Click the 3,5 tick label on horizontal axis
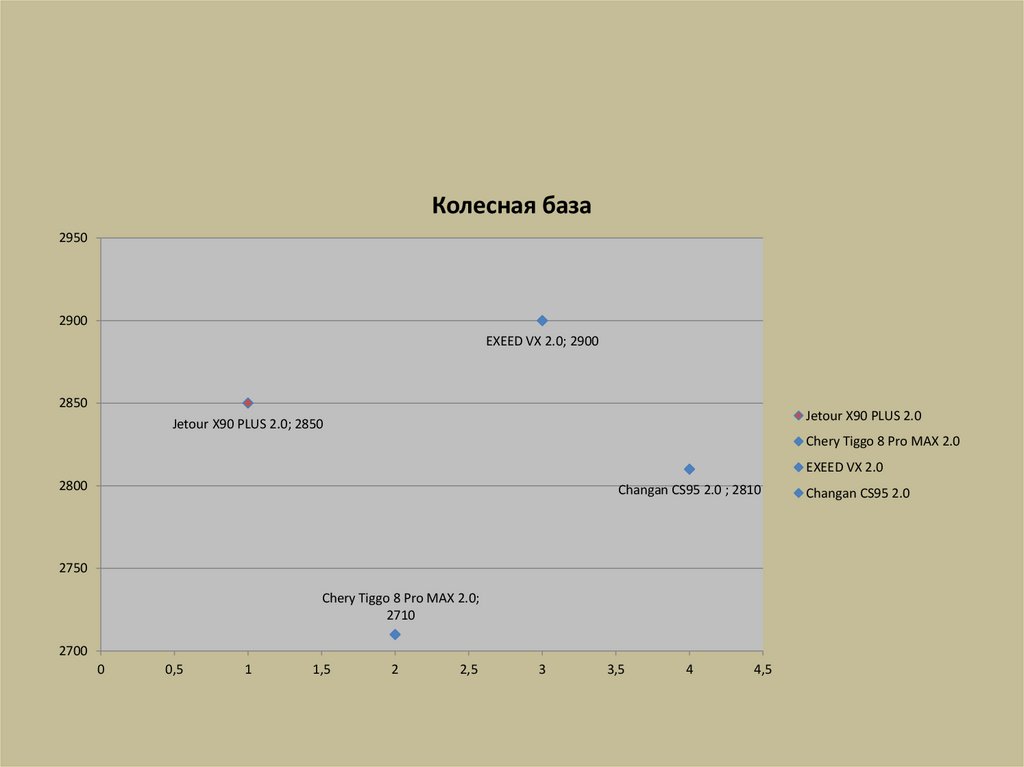The image size is (1024, 767). [616, 670]
